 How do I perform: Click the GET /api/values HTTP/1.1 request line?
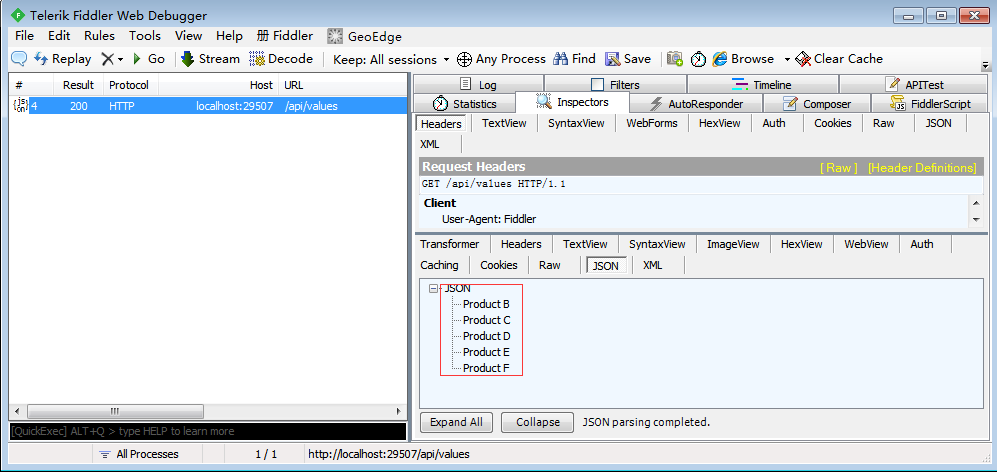(x=493, y=184)
